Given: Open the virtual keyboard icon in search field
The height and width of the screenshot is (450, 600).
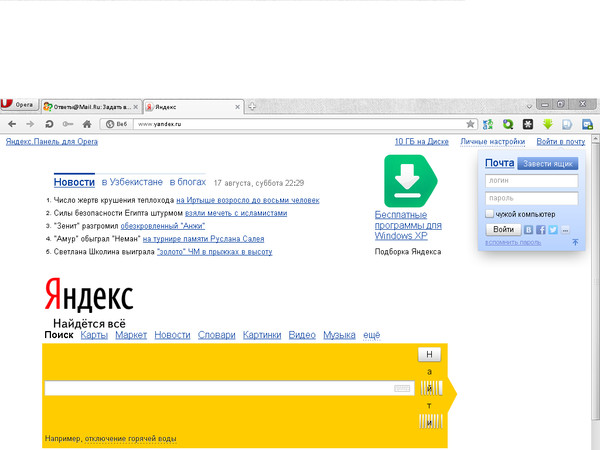Looking at the screenshot, I should (402, 389).
